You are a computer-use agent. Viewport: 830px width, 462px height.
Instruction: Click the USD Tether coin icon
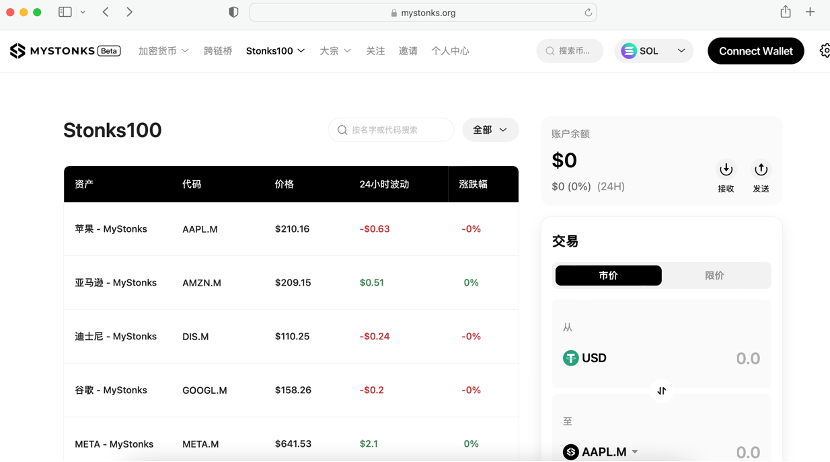571,358
